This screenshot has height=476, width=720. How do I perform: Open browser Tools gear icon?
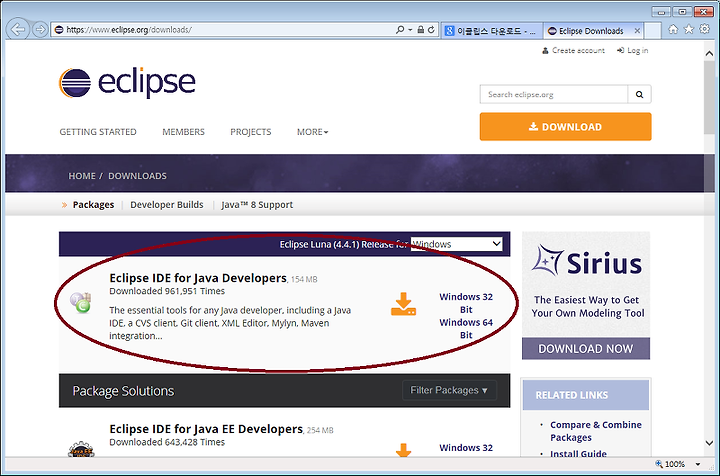pos(704,29)
